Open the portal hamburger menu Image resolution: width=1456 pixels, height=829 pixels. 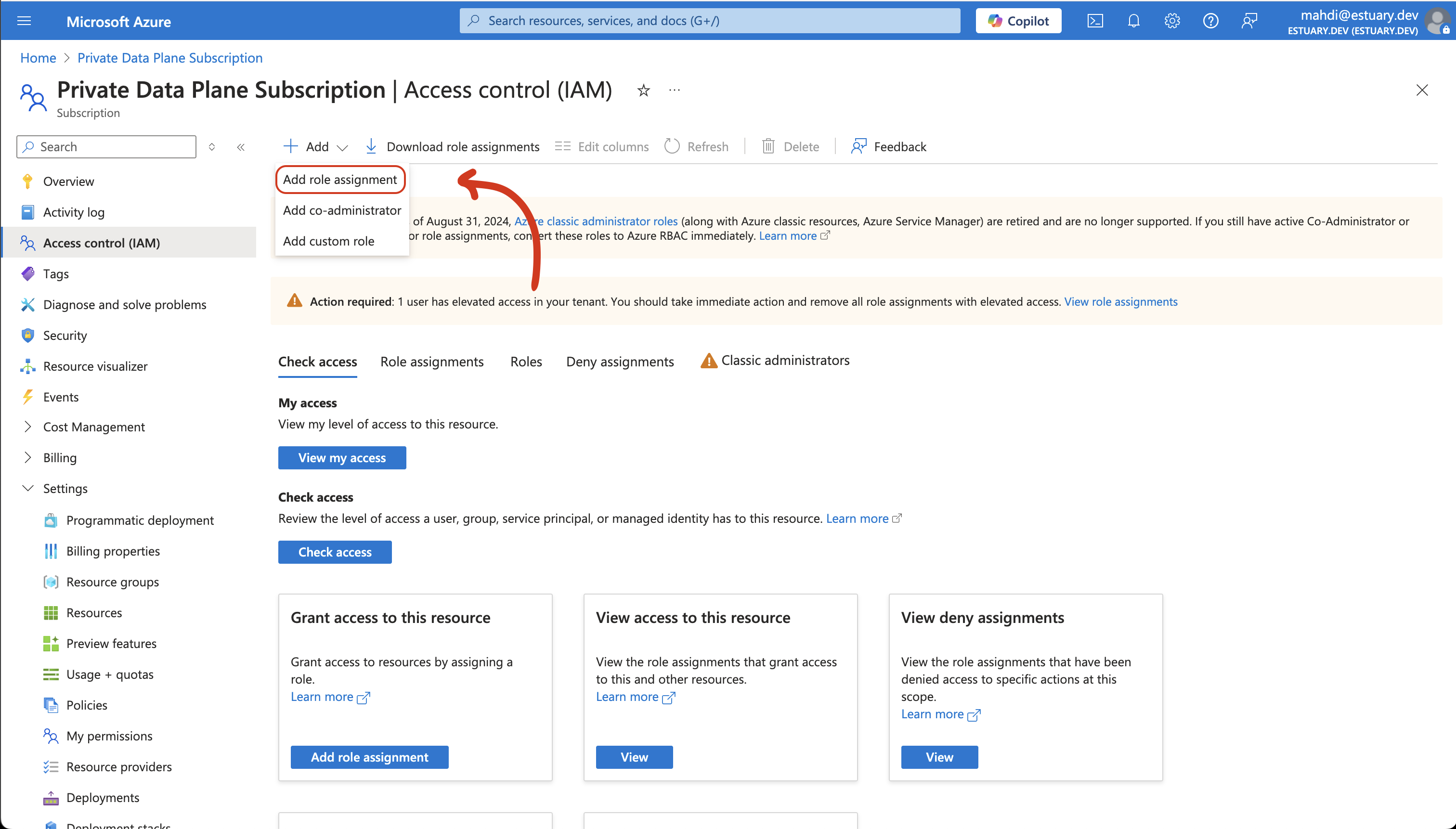25,21
